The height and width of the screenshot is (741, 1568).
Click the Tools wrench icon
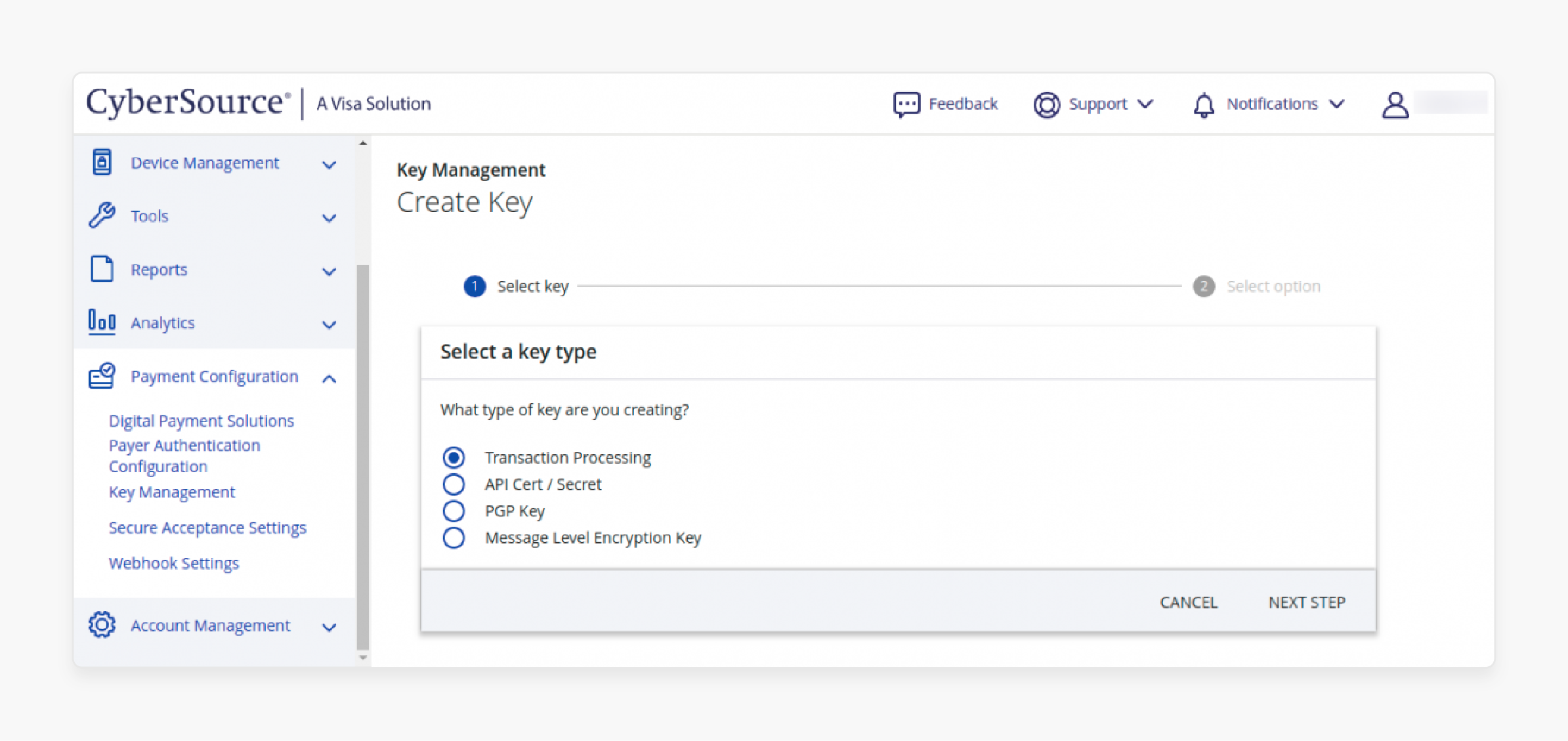pyautogui.click(x=102, y=215)
